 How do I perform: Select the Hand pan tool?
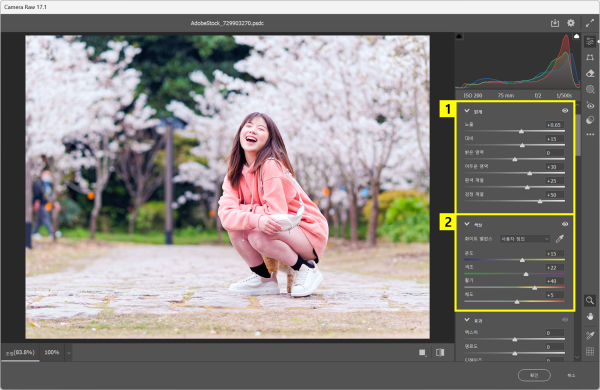pyautogui.click(x=590, y=317)
